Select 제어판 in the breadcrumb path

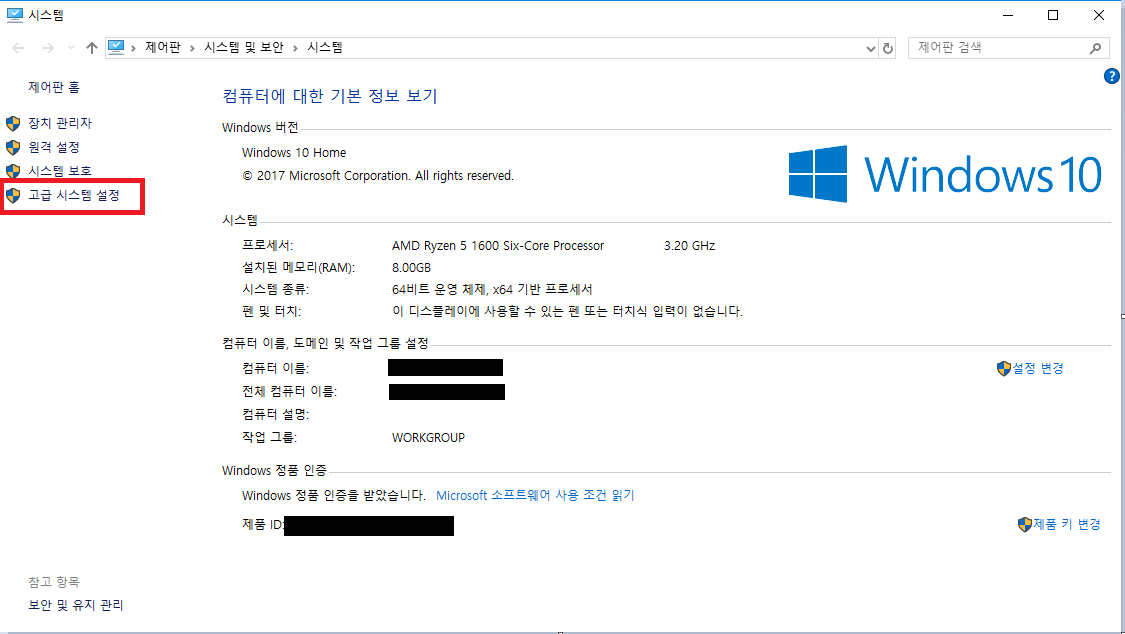[x=163, y=47]
